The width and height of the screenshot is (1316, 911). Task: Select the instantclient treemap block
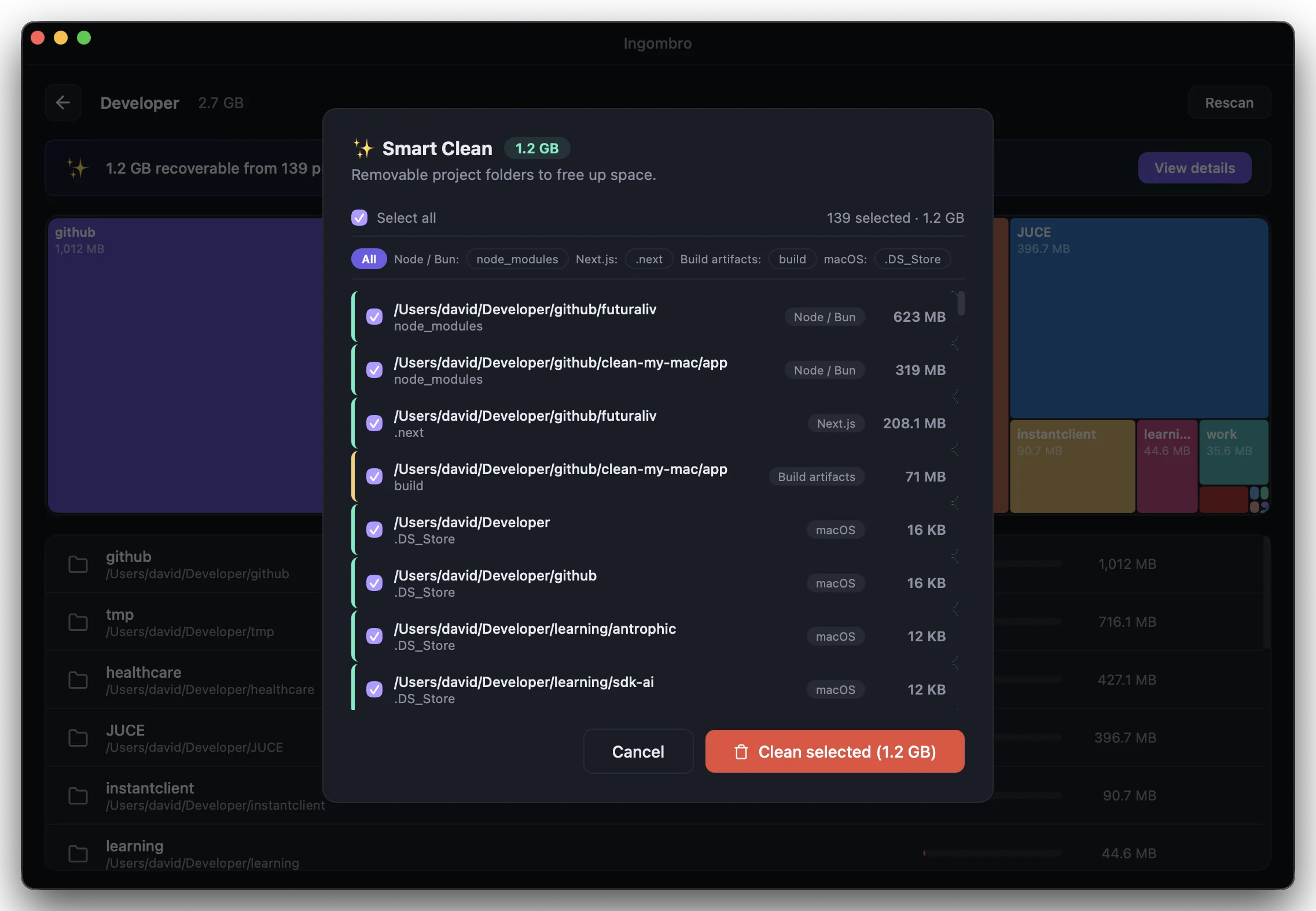pos(1072,466)
